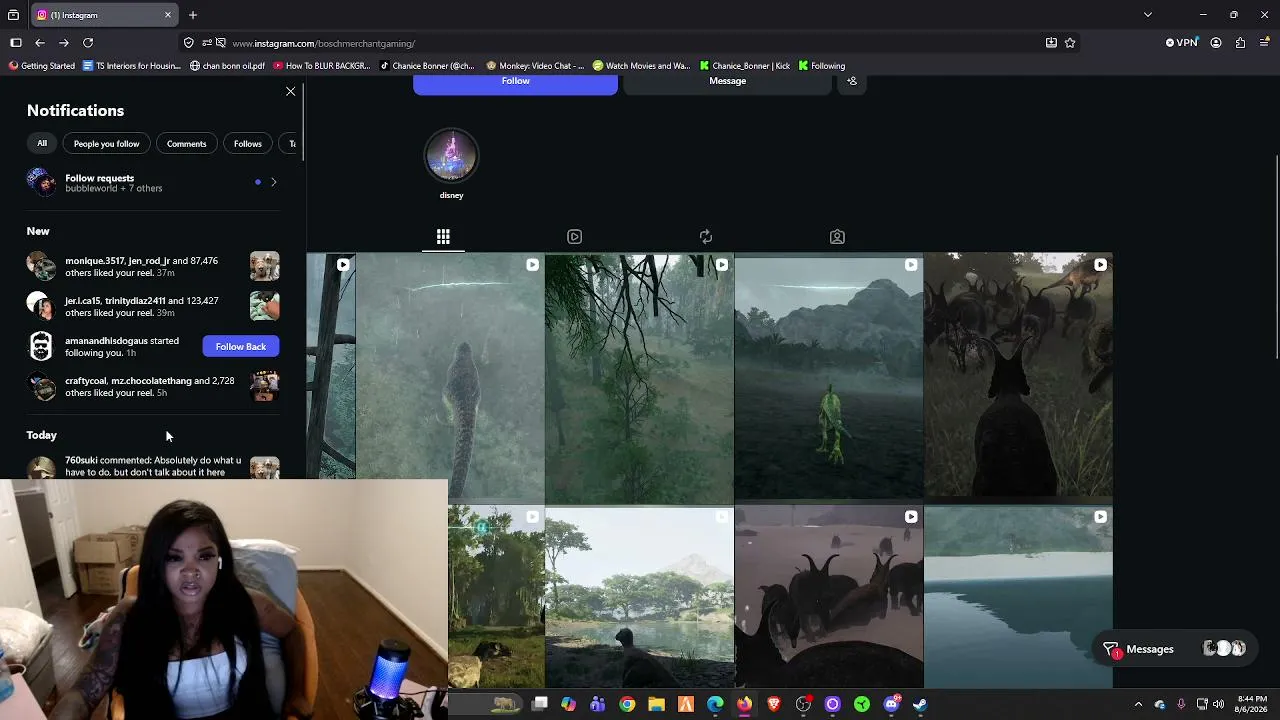Open the disney story highlight
The width and height of the screenshot is (1280, 720).
tap(451, 156)
